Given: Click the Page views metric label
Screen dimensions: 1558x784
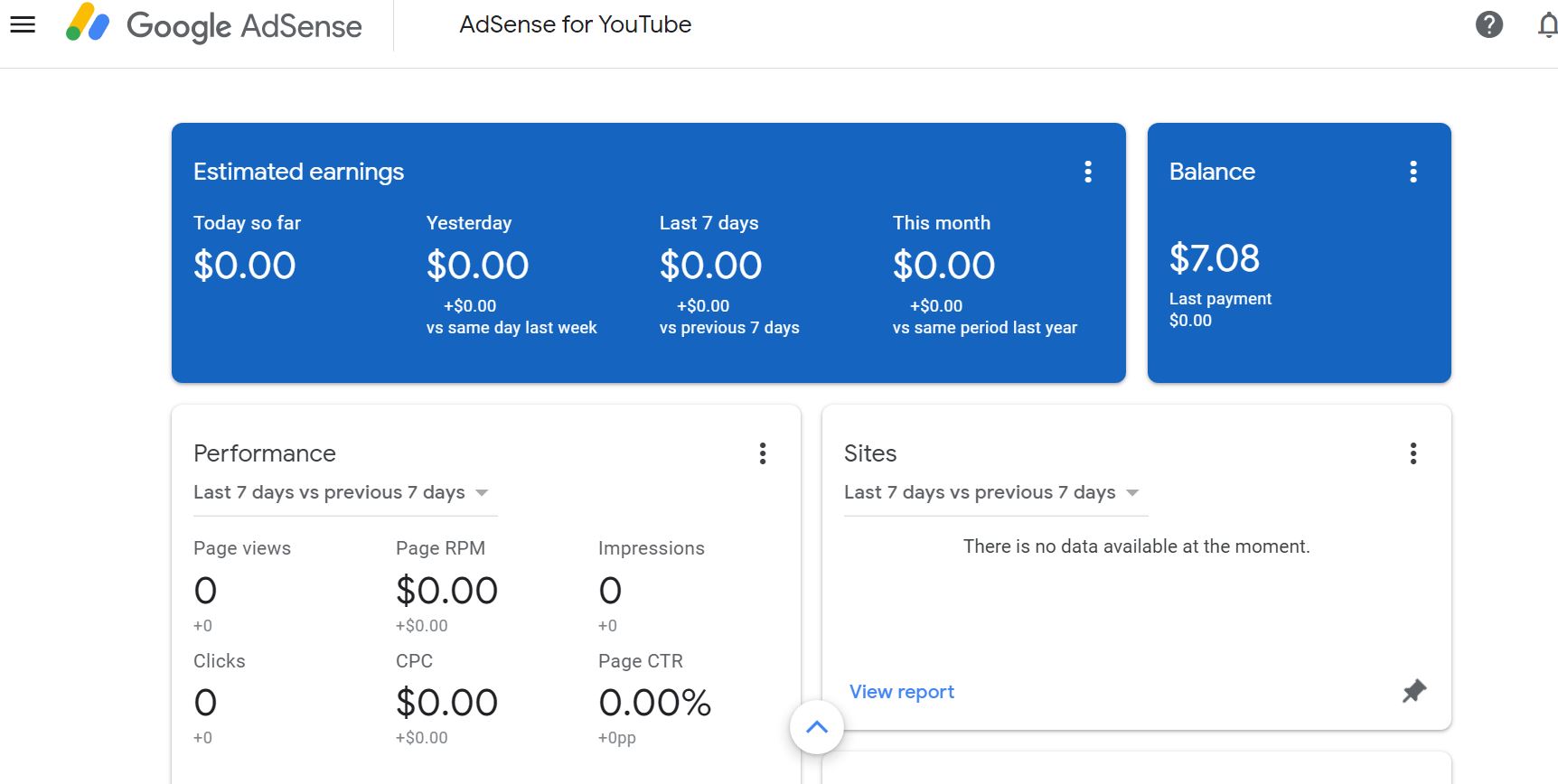Looking at the screenshot, I should (242, 548).
